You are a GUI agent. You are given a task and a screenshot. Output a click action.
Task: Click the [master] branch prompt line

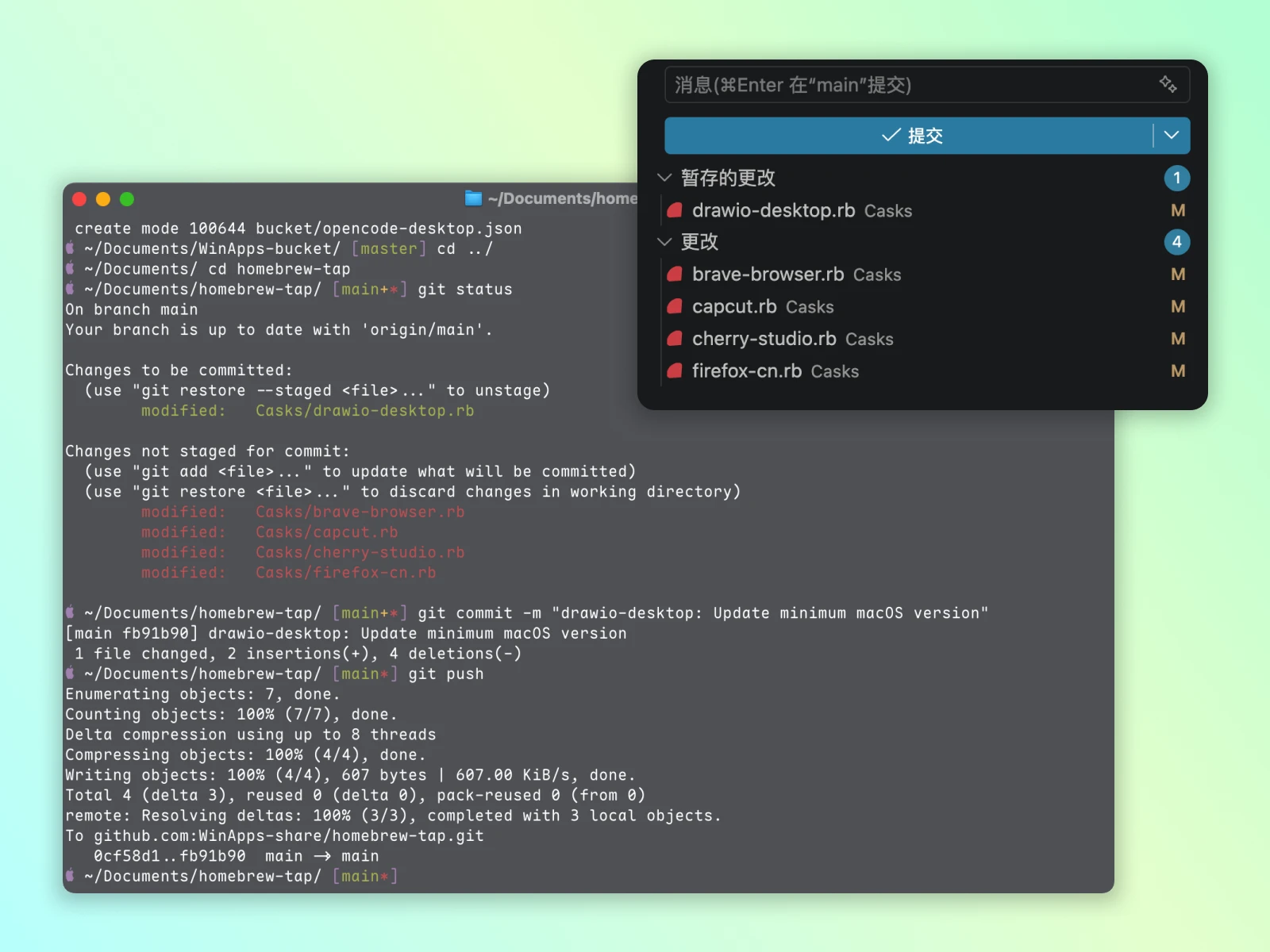coord(279,249)
